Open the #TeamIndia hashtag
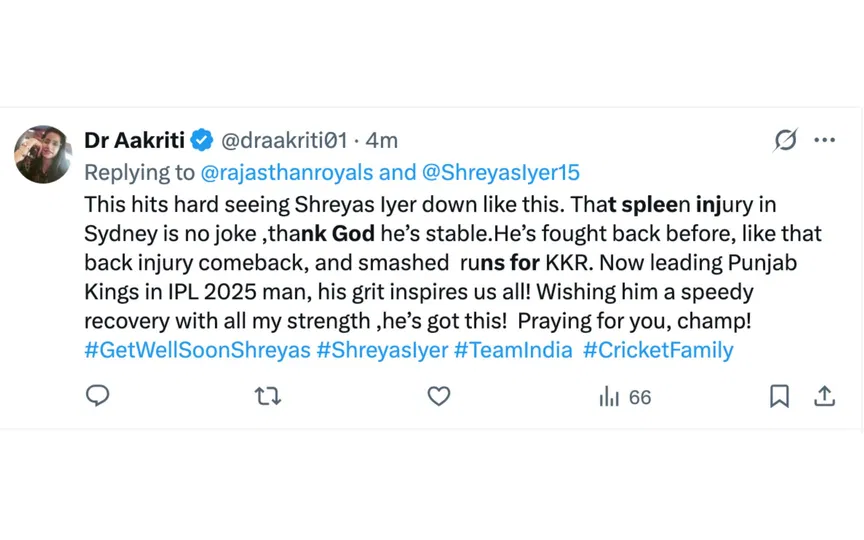Image resolution: width=864 pixels, height=540 pixels. (513, 350)
